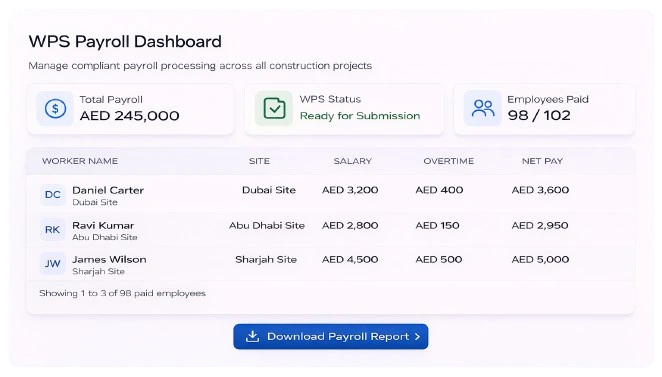Click the Dubai Site cell in Site column
Viewport: 662px width, 377px height.
pyautogui.click(x=269, y=190)
